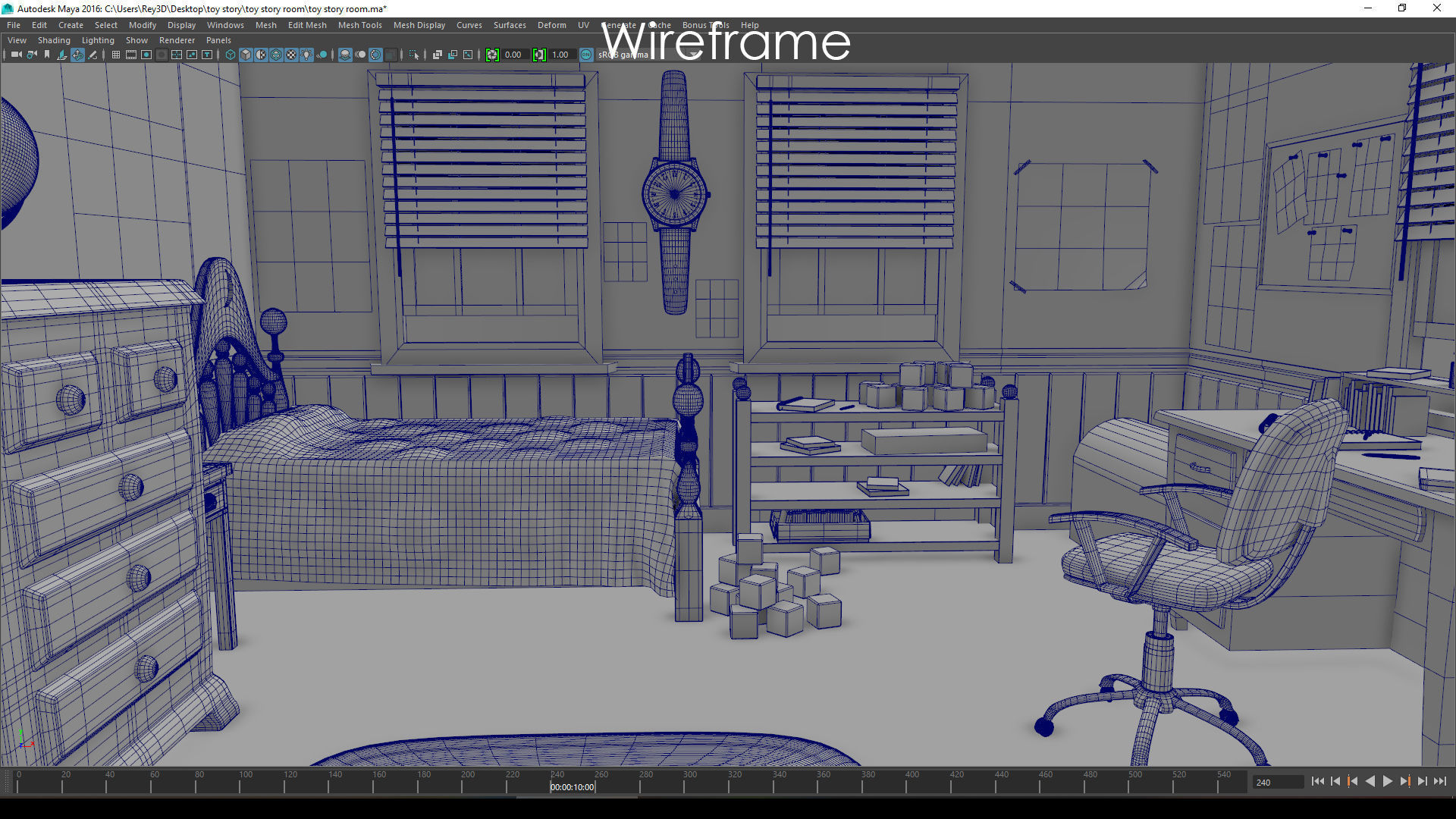The height and width of the screenshot is (819, 1456).
Task: Open the Windows menu
Action: pyautogui.click(x=226, y=25)
